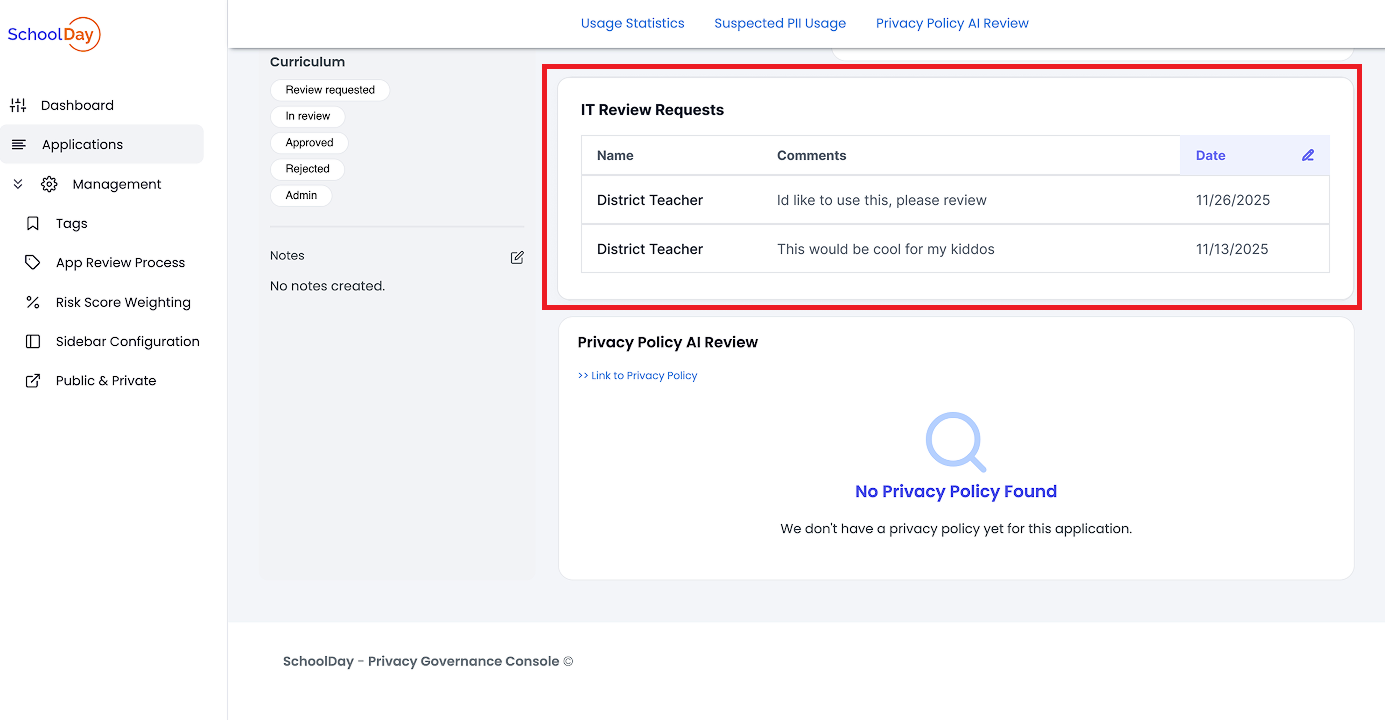Viewport: 1385px width, 720px height.
Task: Click the magnifier icon above No Privacy Policy Found
Action: (x=956, y=441)
